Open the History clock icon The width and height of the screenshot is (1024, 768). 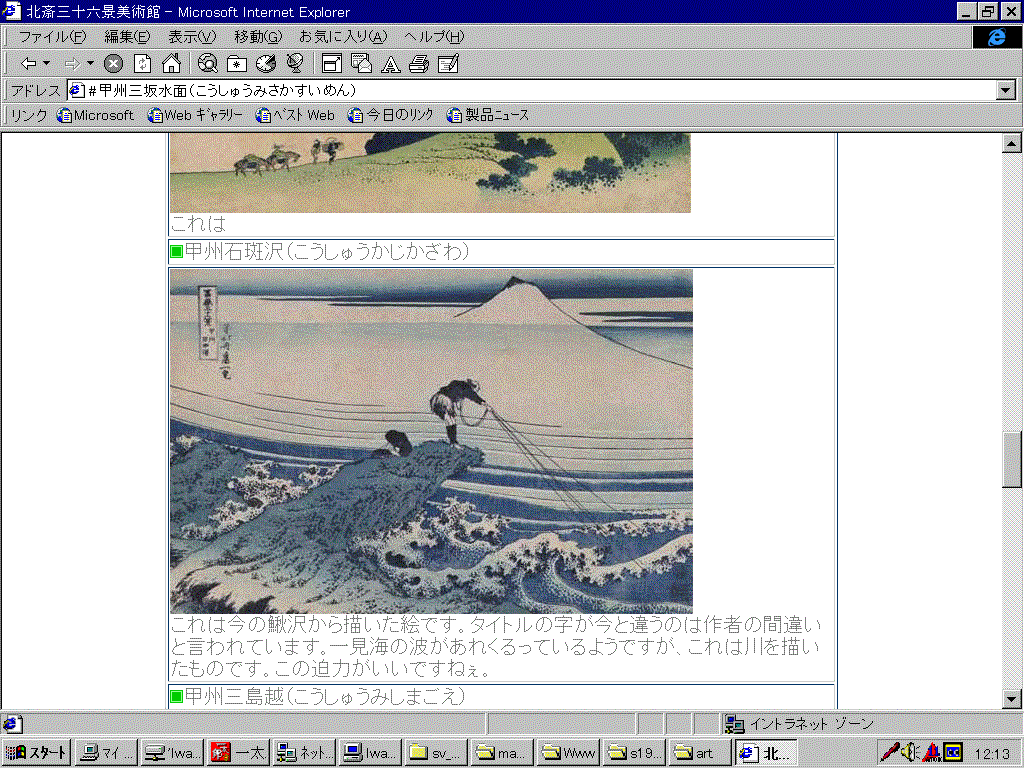pos(266,63)
